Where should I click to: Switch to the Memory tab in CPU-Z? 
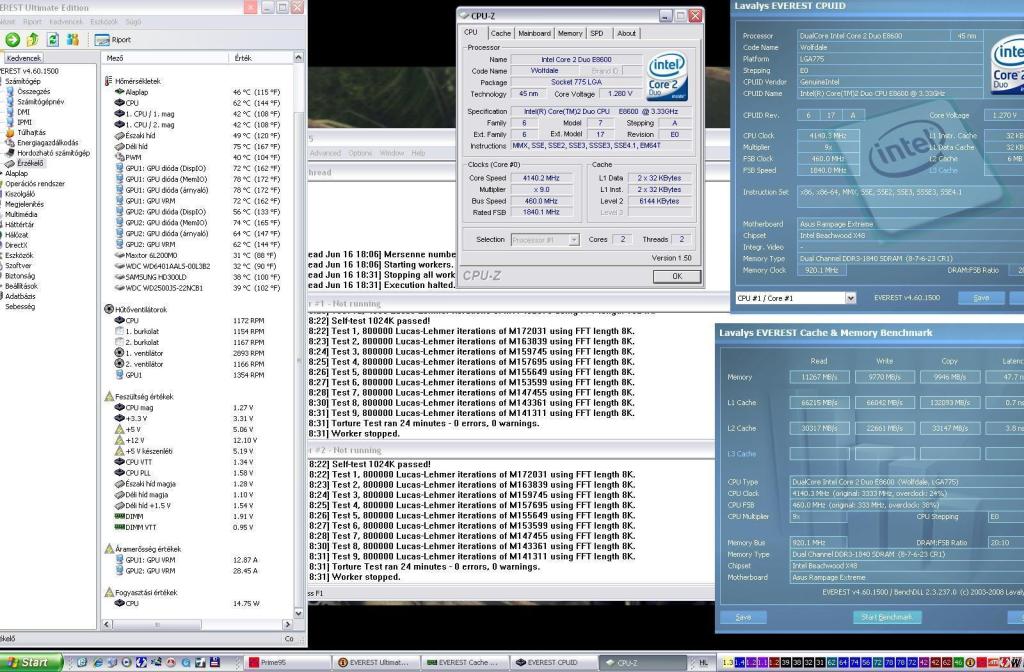[569, 33]
